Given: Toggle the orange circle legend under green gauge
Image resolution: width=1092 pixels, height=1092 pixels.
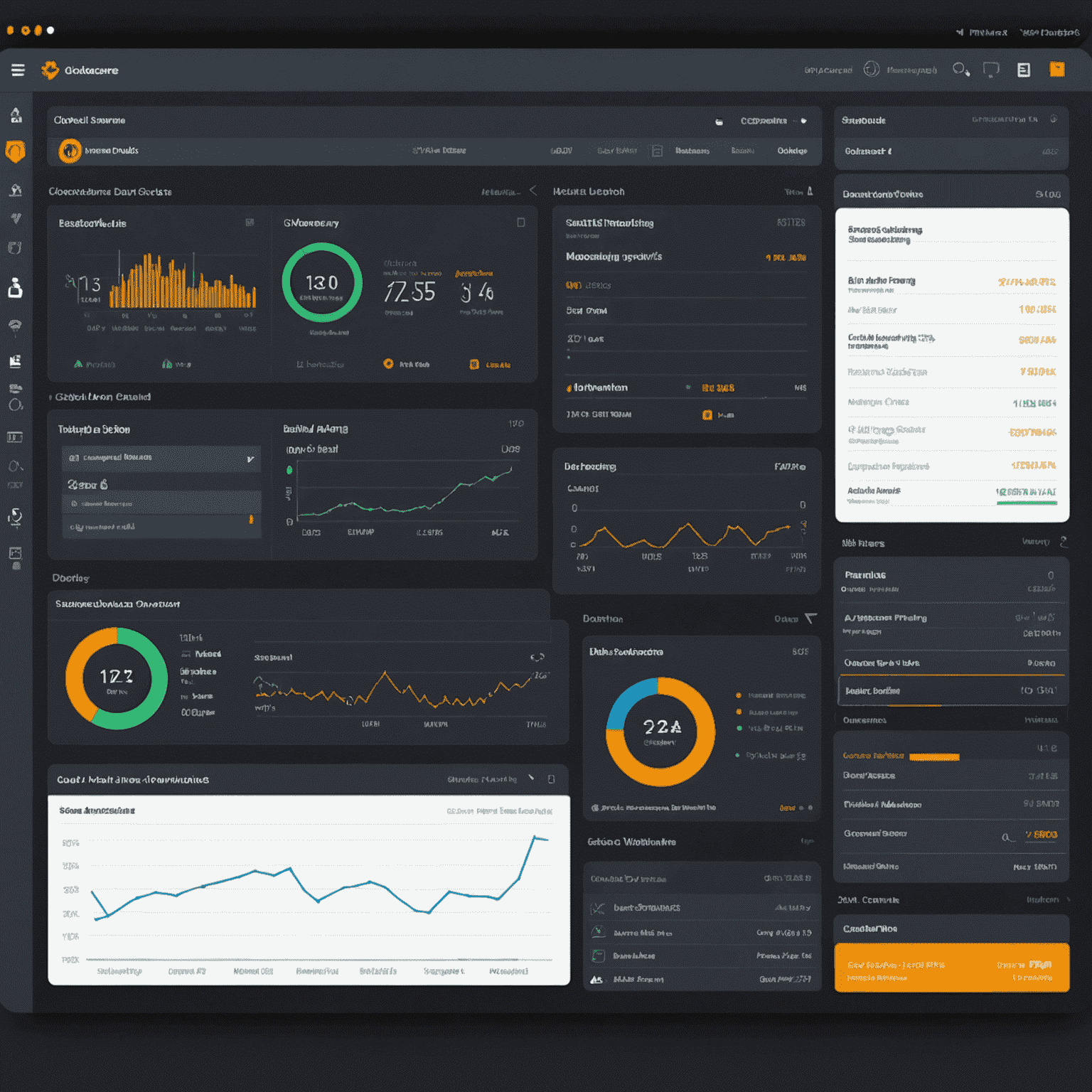Looking at the screenshot, I should tap(388, 364).
